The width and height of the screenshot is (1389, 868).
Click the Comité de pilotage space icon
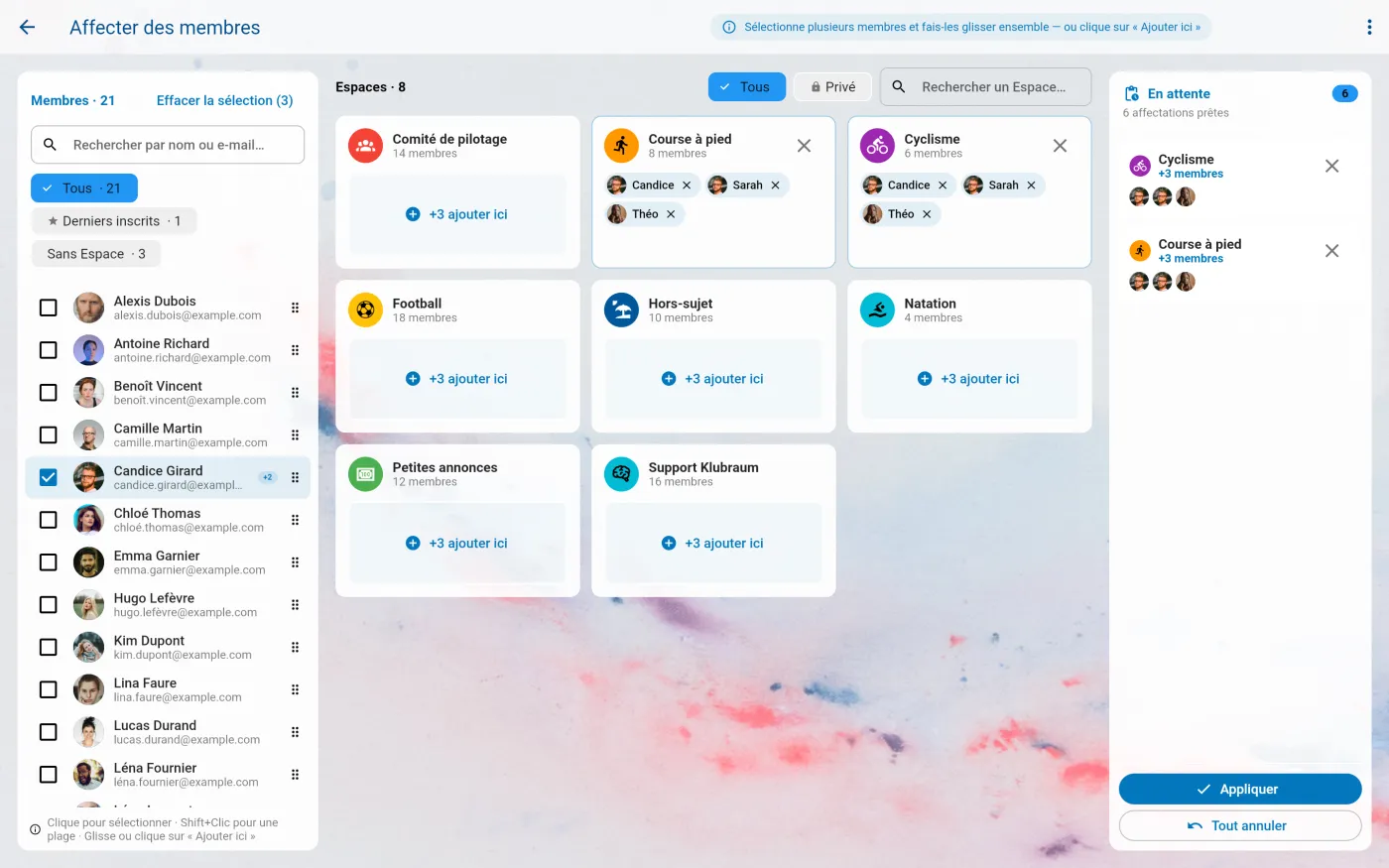click(365, 146)
